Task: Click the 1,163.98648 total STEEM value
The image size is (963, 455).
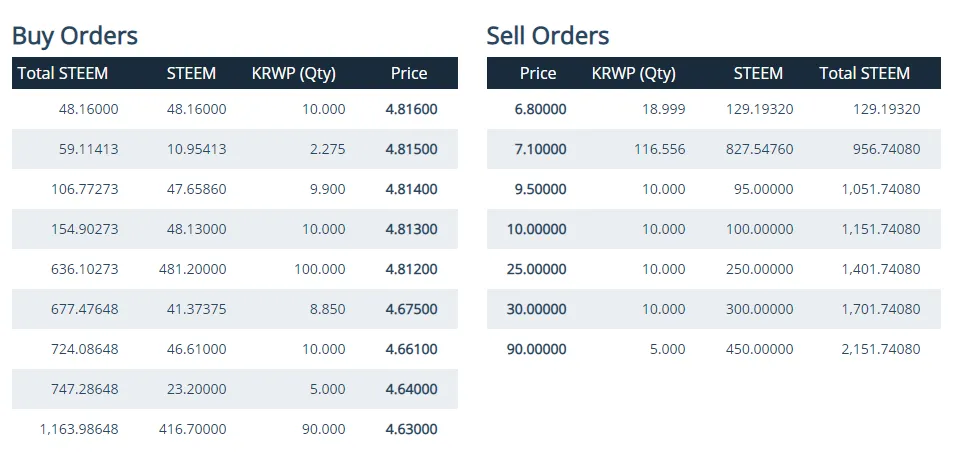Action: 79,429
